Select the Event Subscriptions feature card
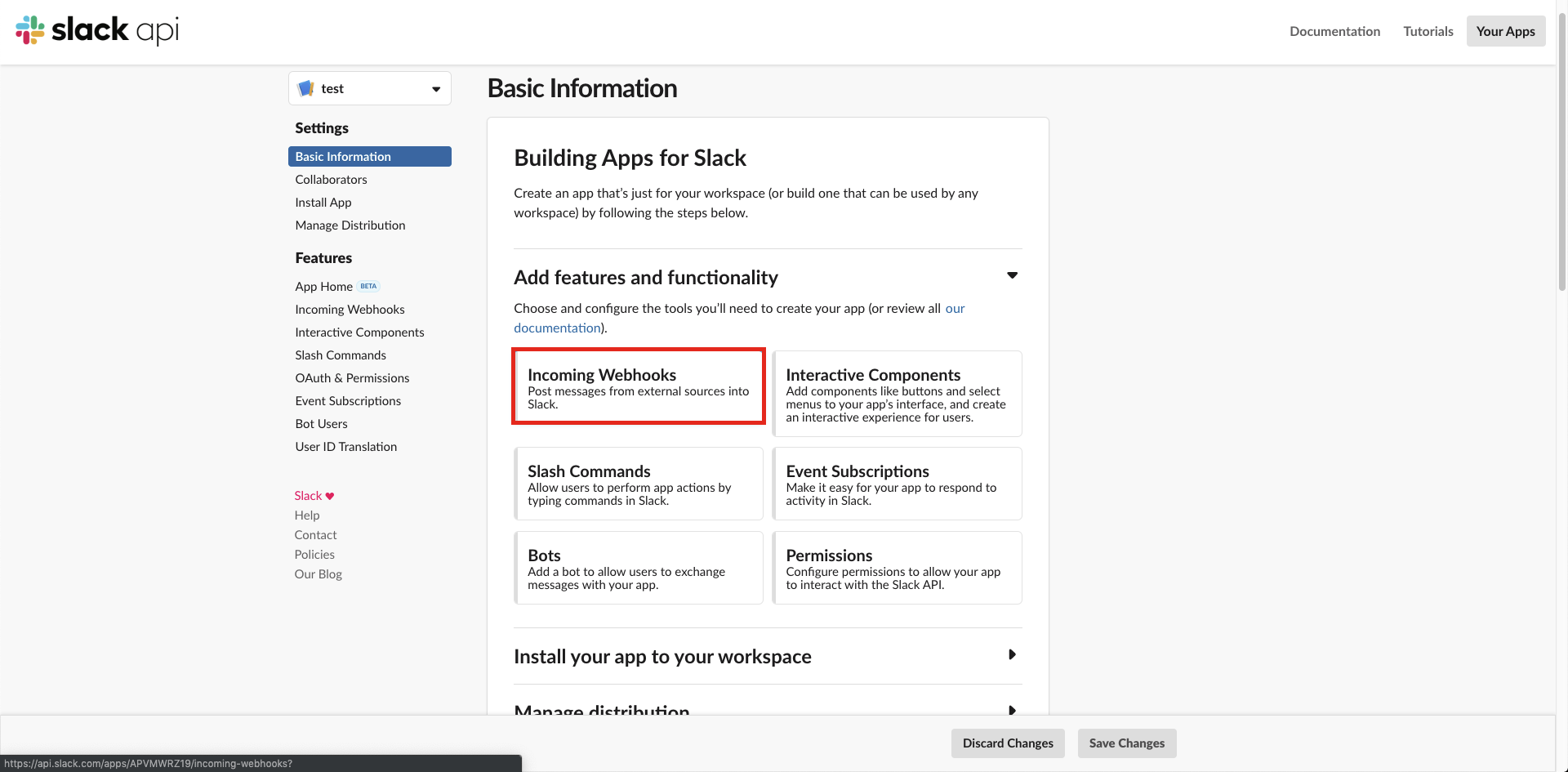This screenshot has height=772, width=1568. coord(897,484)
